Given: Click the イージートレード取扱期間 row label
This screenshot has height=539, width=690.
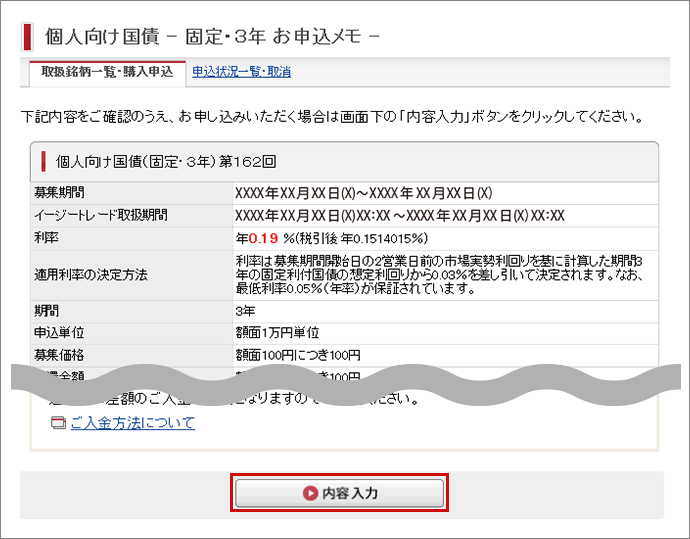Looking at the screenshot, I should coord(101,215).
